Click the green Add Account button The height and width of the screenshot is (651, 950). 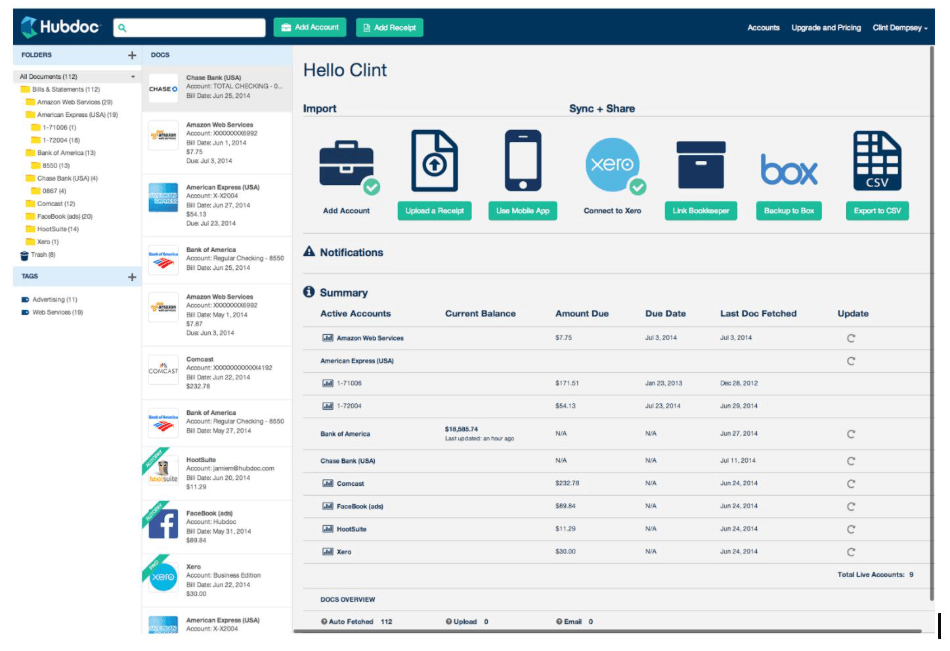pos(310,27)
